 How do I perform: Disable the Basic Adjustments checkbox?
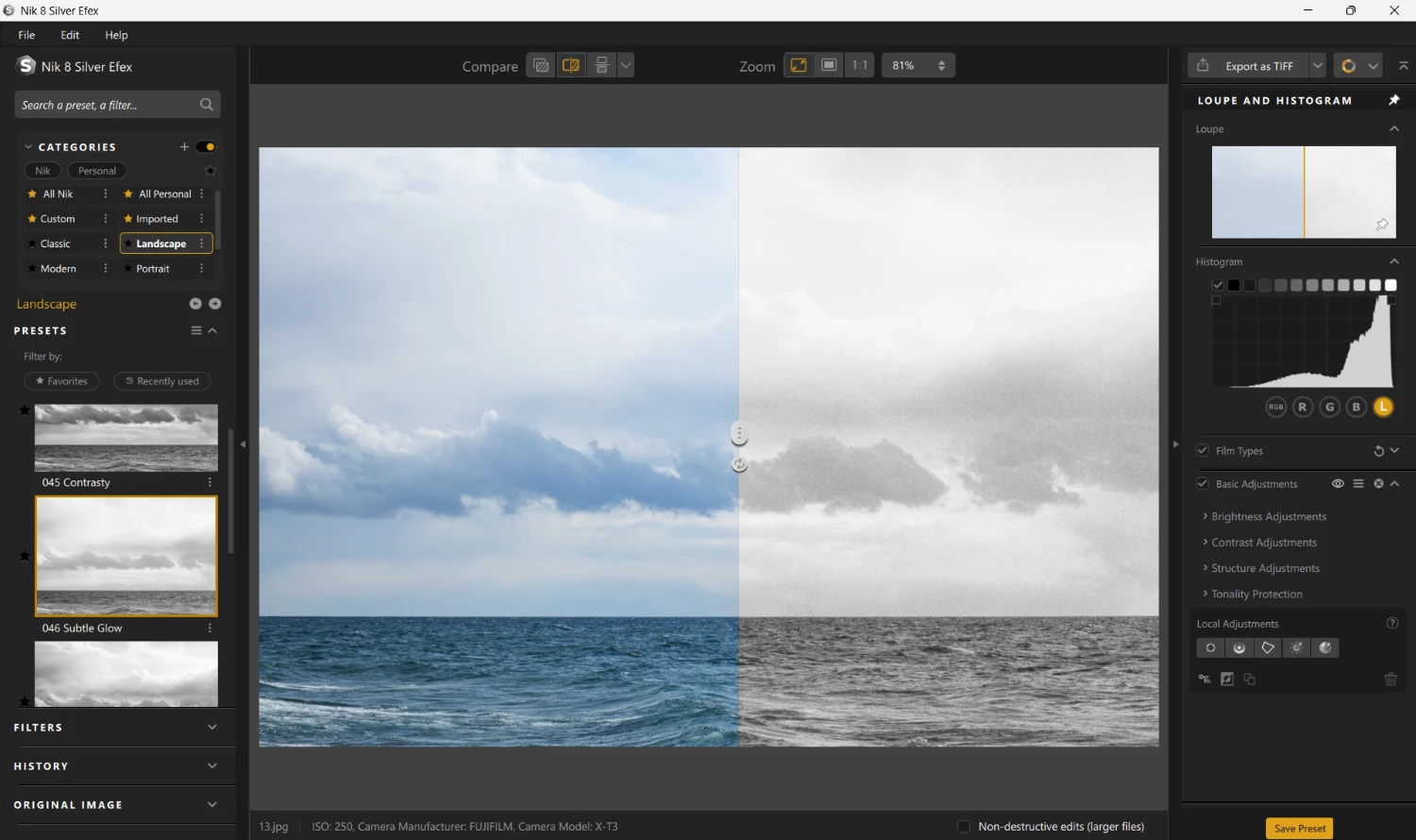(1203, 483)
